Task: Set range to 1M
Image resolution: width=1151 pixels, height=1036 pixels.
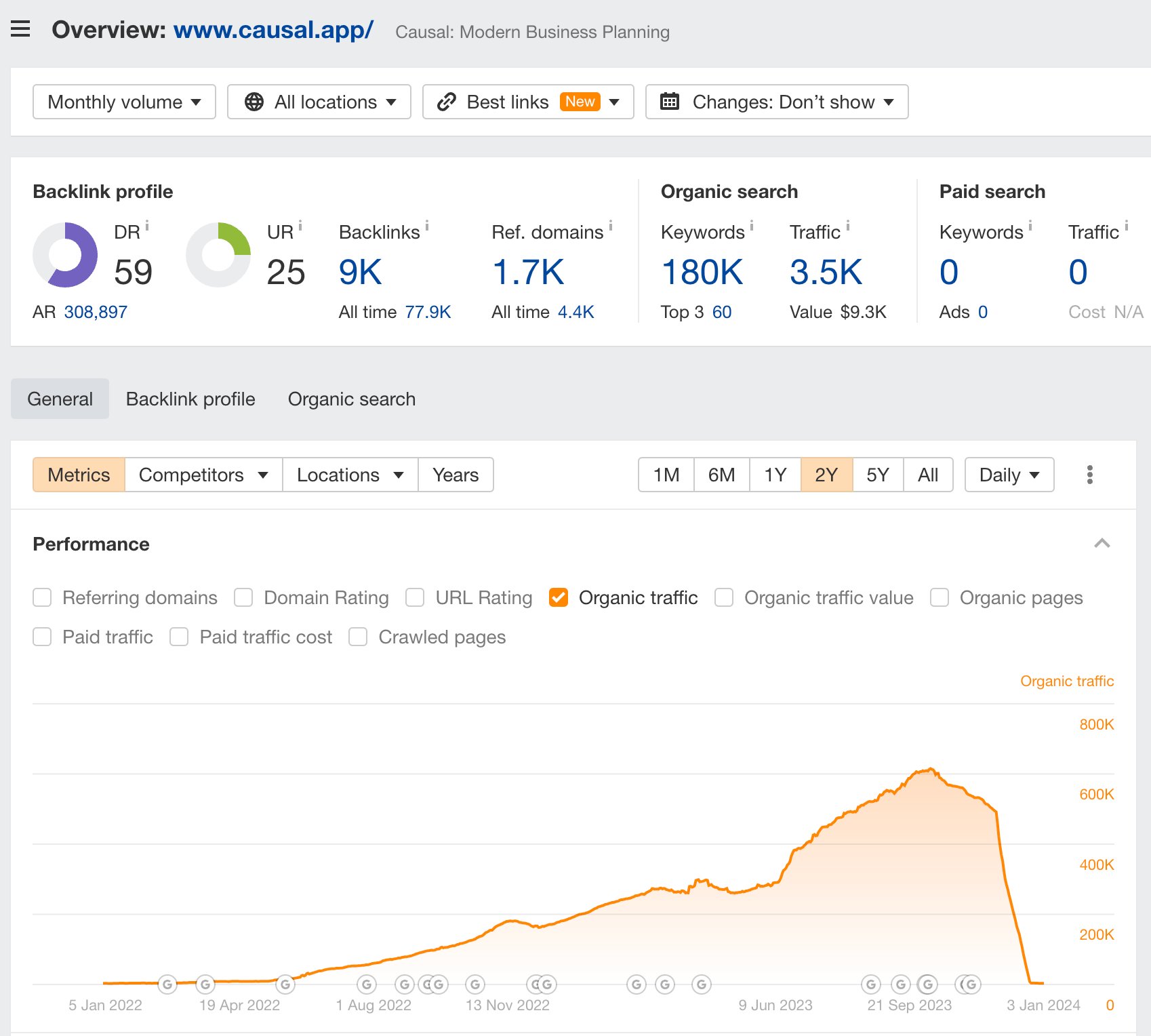Action: [x=666, y=475]
